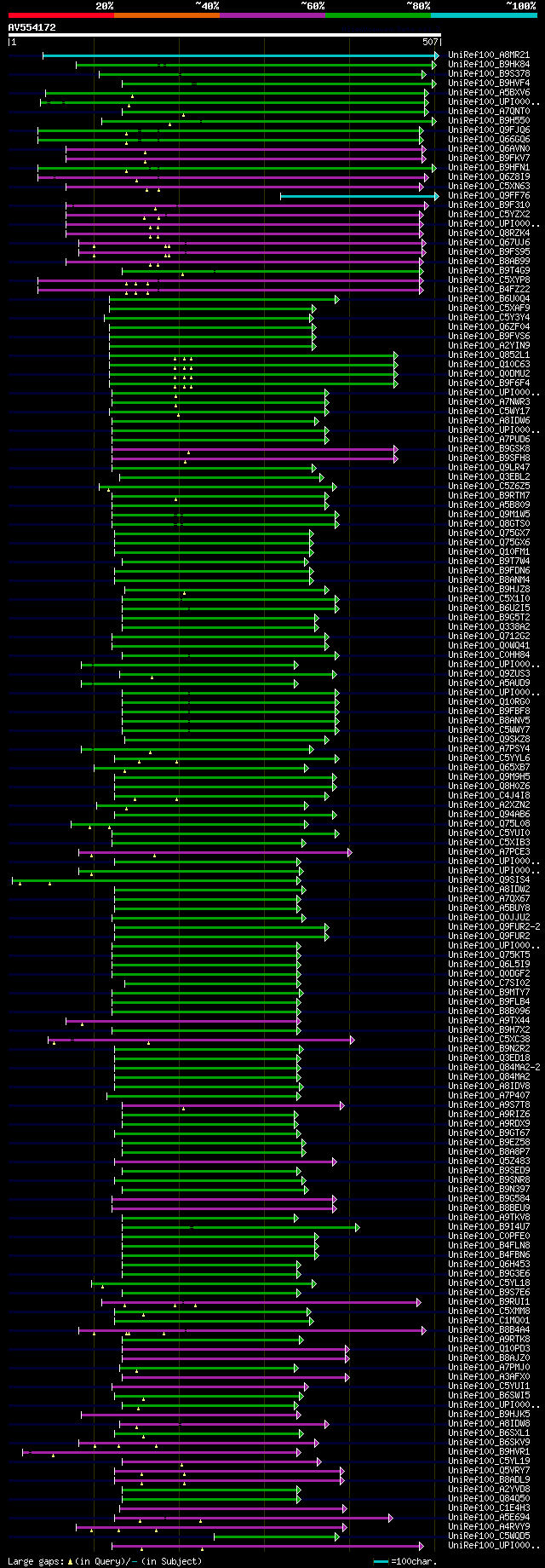Select the UniRef100_B9FBF8 label
This screenshot has height=1568, width=545.
[x=489, y=712]
